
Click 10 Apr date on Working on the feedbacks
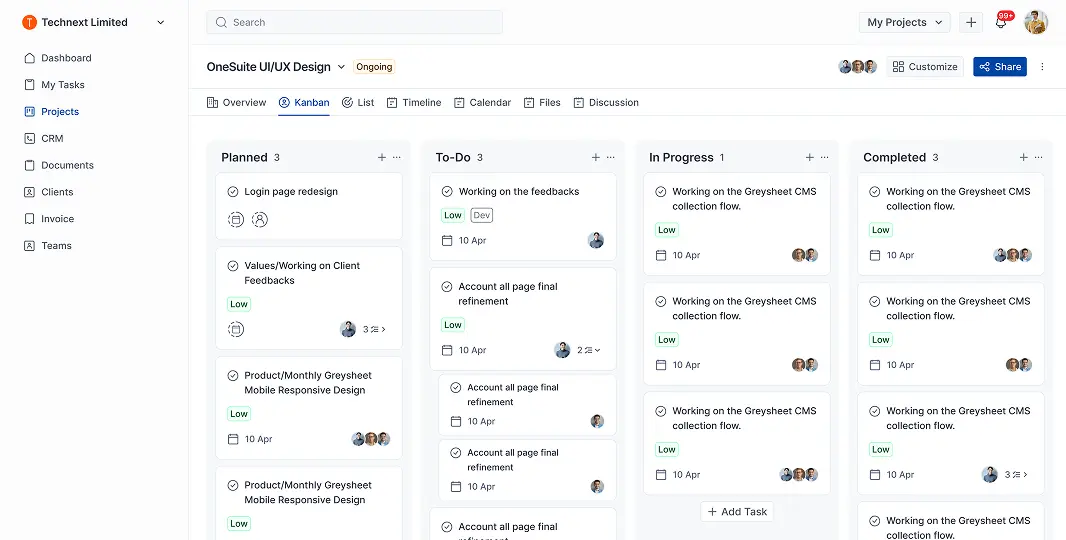coord(464,241)
